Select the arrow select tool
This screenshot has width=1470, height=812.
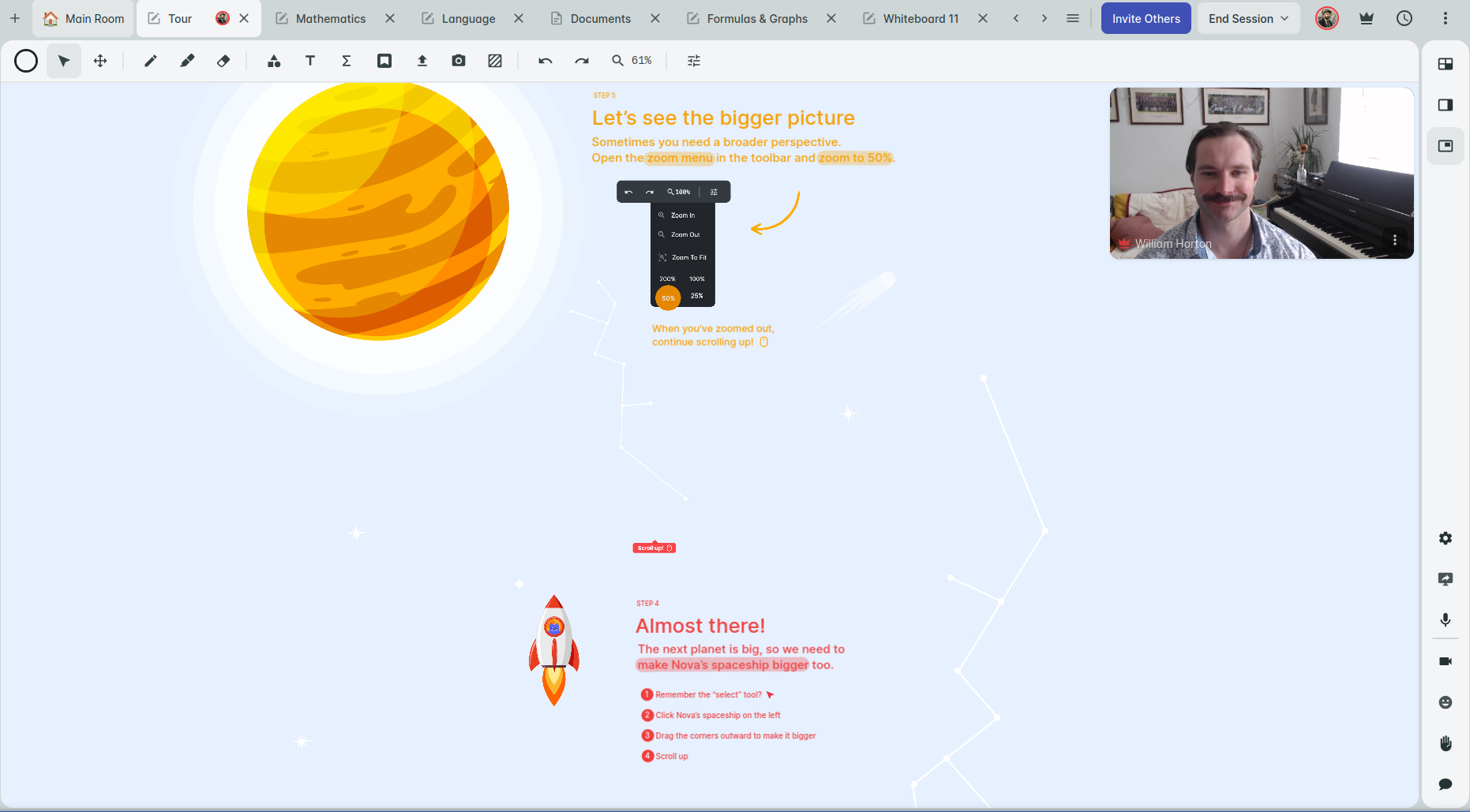64,61
